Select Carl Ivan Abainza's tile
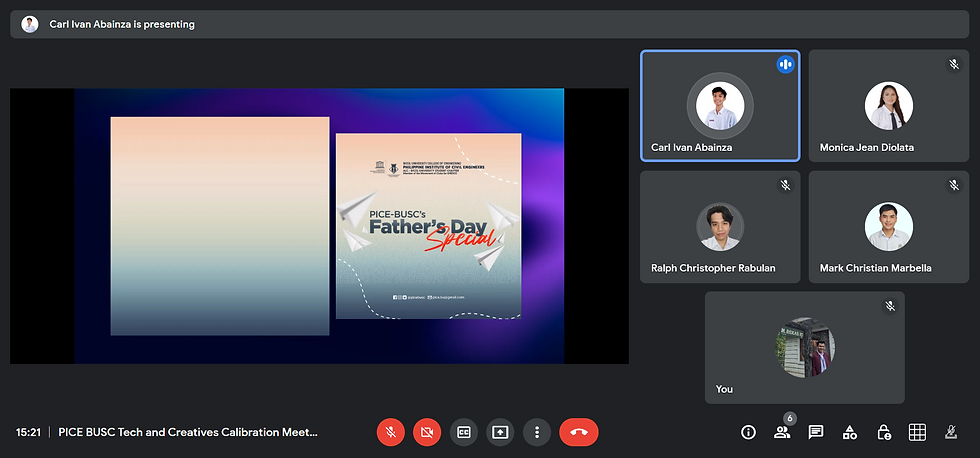980x458 pixels. [x=720, y=106]
